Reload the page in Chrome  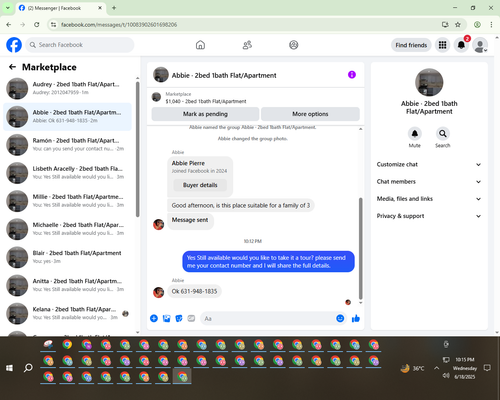37,25
